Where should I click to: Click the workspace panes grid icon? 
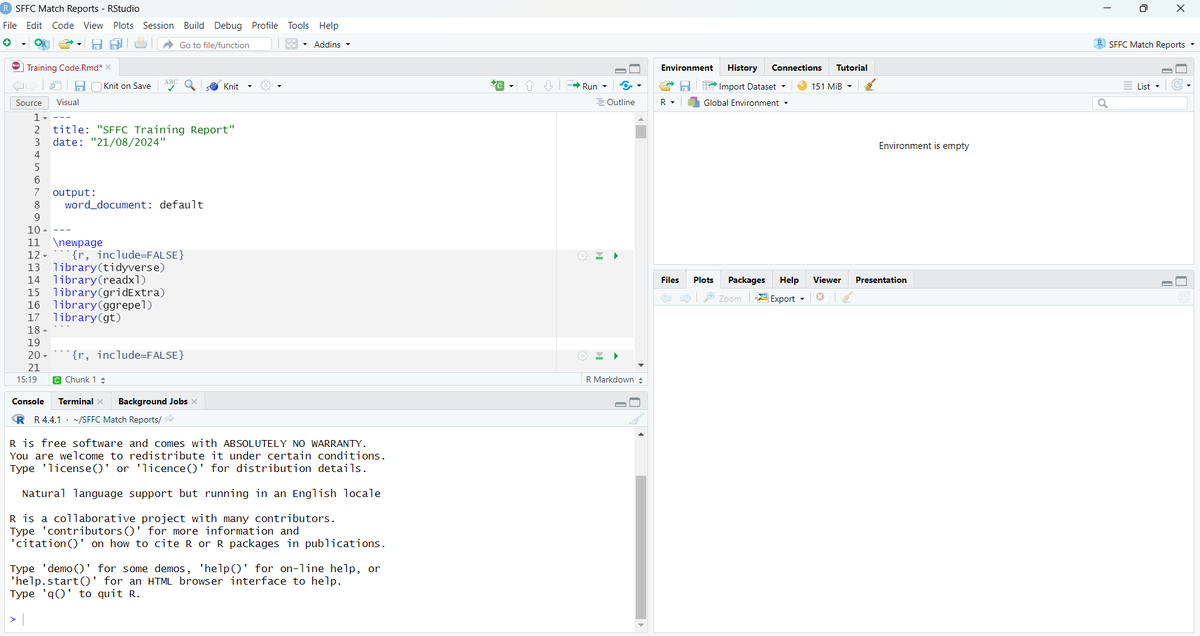click(x=291, y=44)
